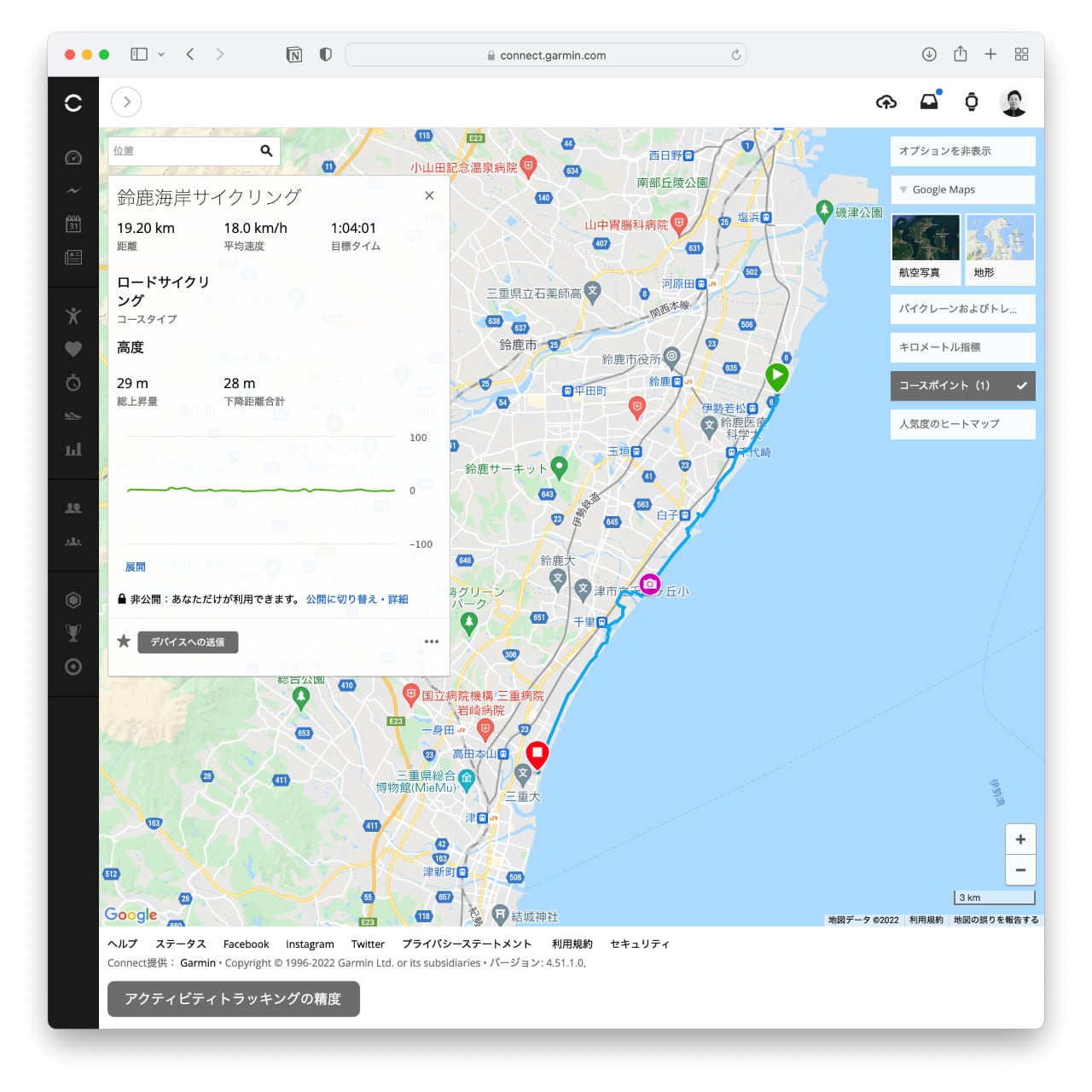The height and width of the screenshot is (1092, 1092).
Task: Click the 公開に切り替え link
Action: (x=341, y=600)
